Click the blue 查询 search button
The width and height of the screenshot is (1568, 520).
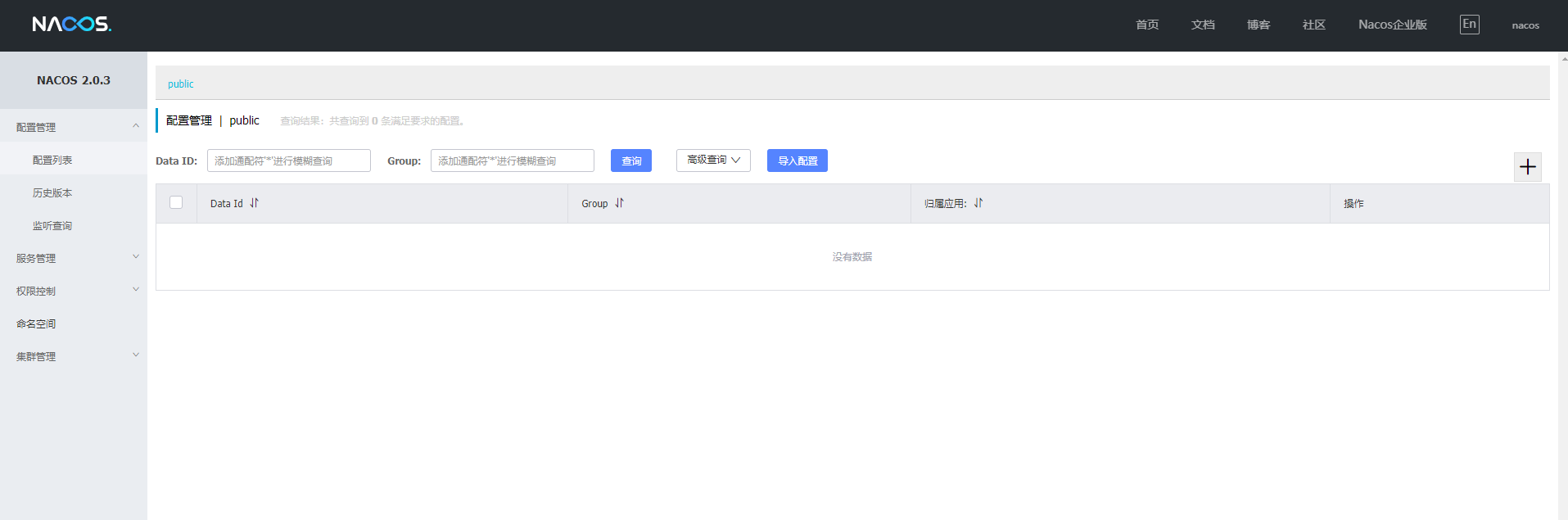631,161
